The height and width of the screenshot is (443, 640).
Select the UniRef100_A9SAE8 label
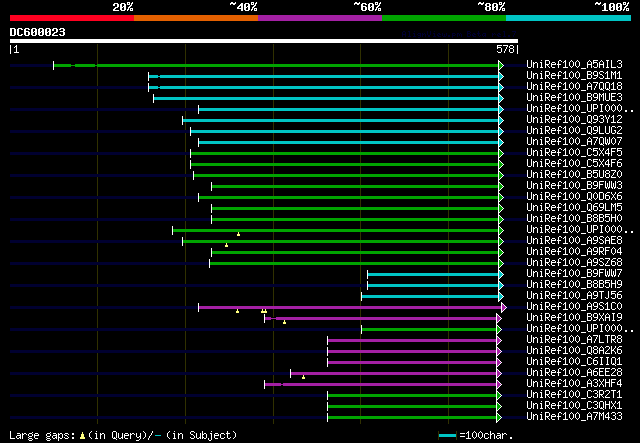(x=574, y=241)
